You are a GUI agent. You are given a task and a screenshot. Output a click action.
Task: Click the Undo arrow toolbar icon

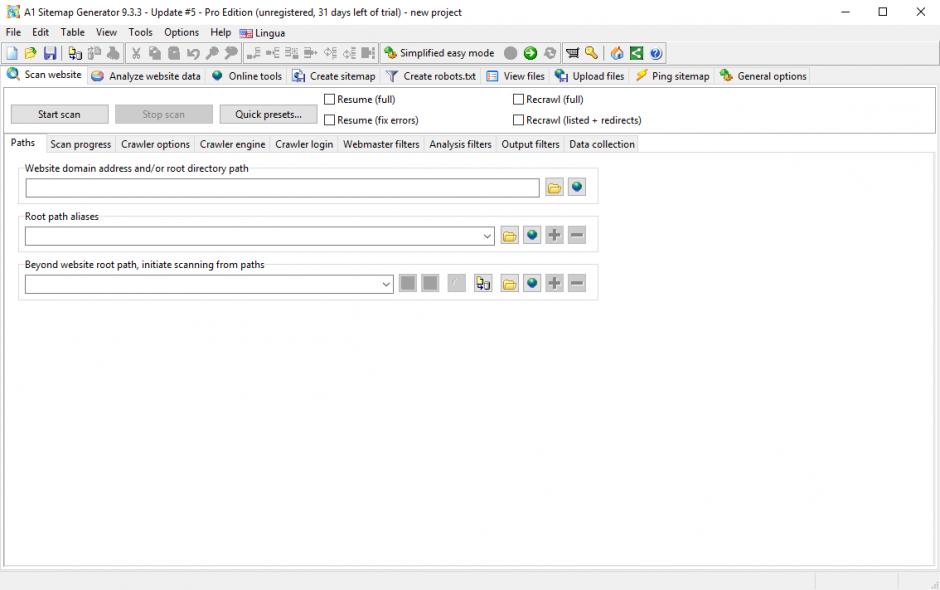(x=193, y=53)
